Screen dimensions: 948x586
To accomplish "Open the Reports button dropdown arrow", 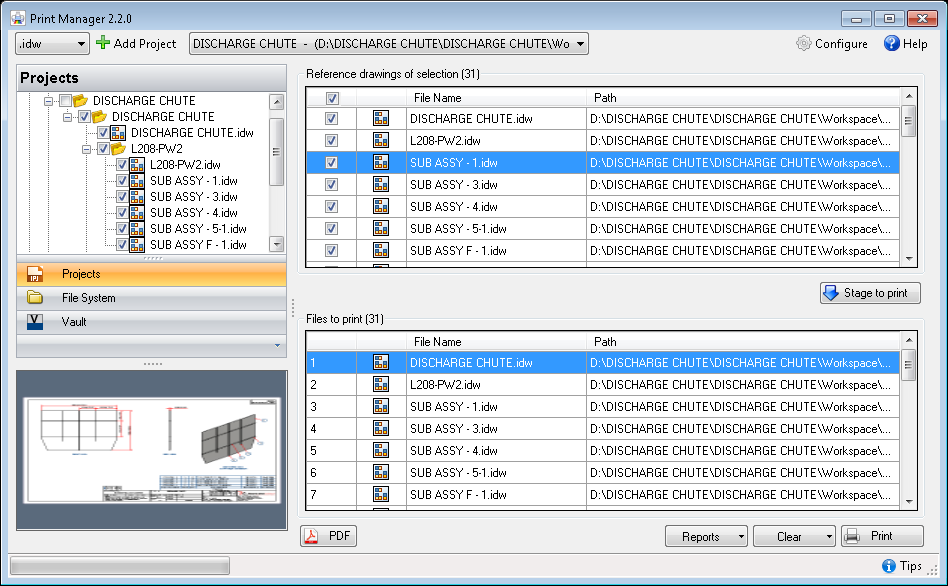I will tap(741, 536).
